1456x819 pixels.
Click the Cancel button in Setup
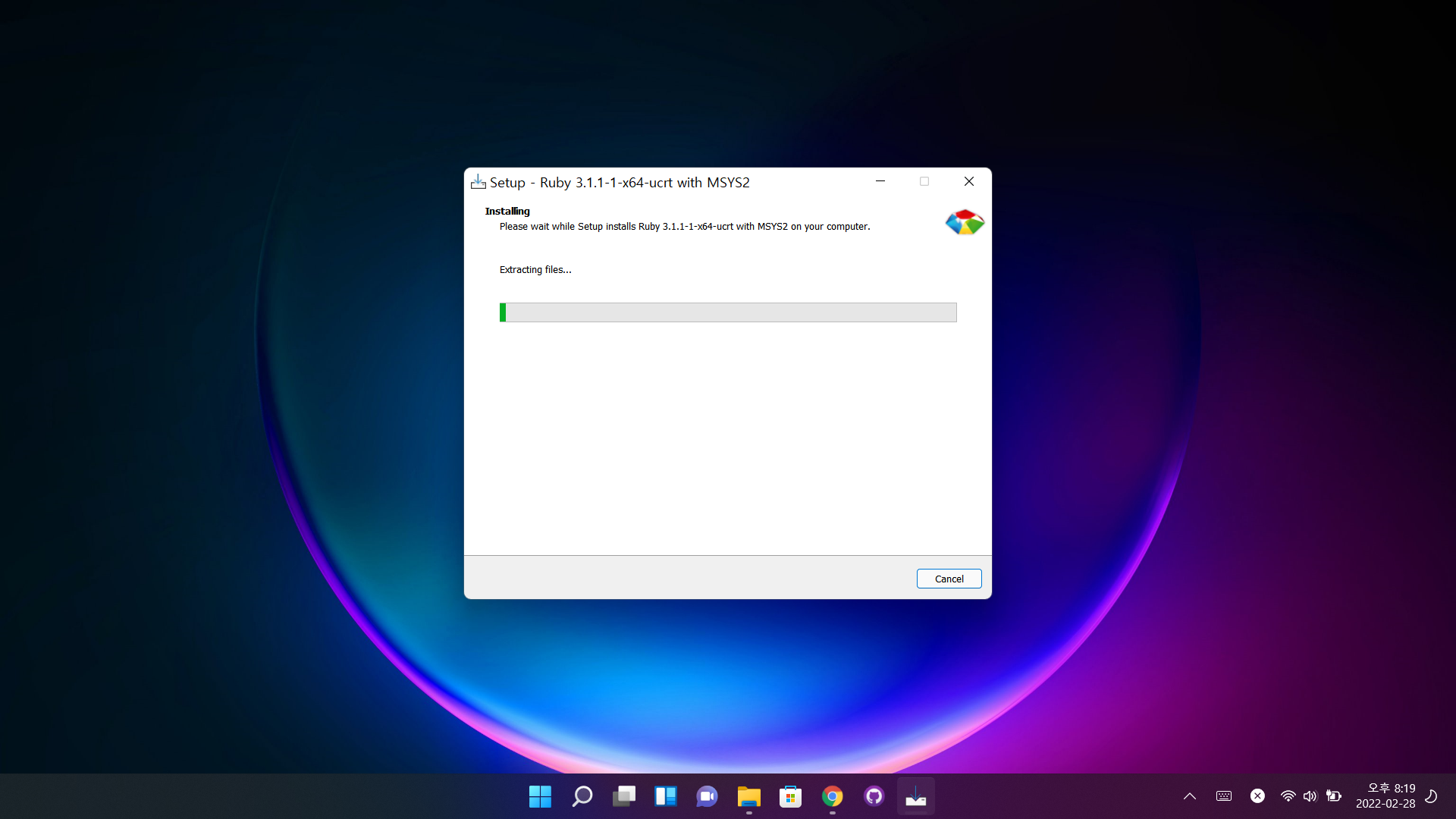point(949,579)
